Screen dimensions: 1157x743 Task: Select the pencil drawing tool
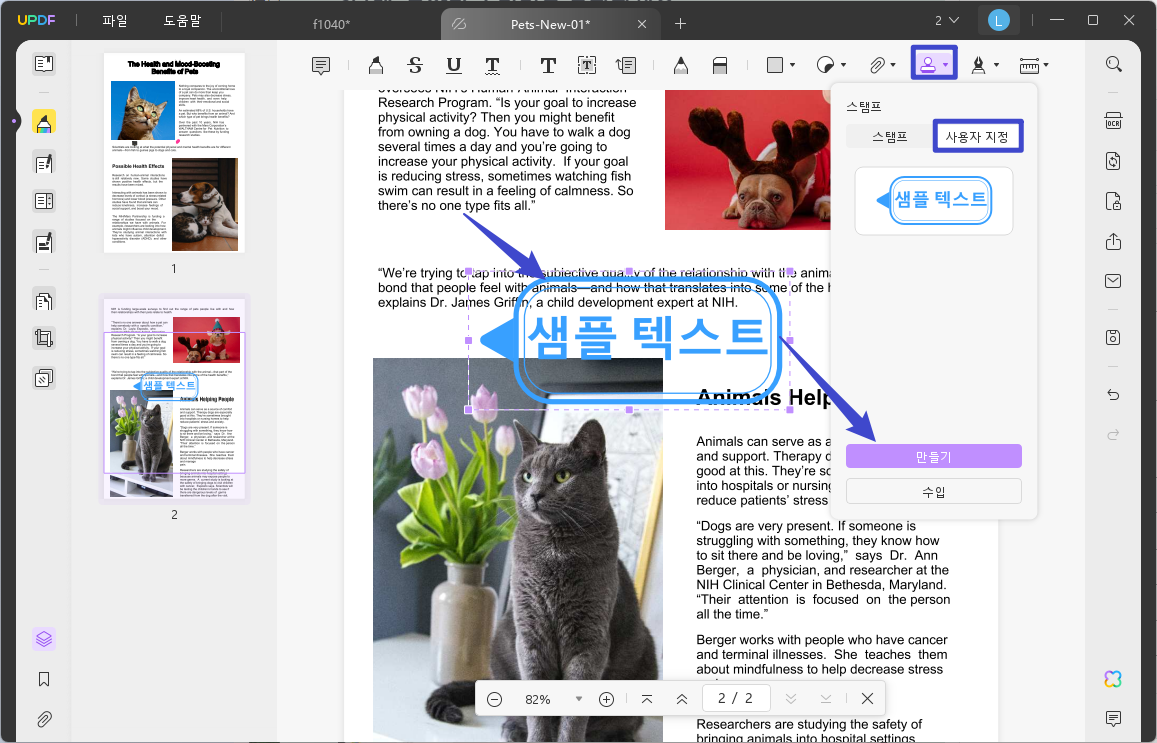[681, 66]
